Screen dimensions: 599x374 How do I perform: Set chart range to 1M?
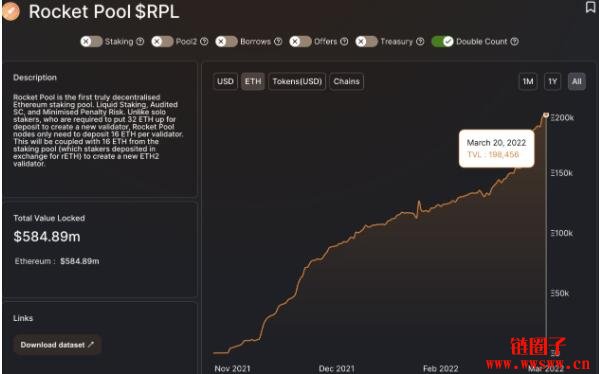(528, 81)
